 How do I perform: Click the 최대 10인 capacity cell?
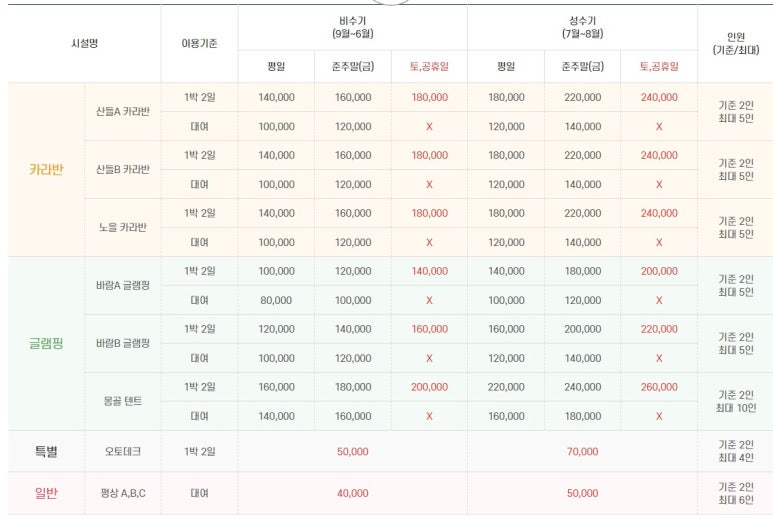tap(734, 409)
